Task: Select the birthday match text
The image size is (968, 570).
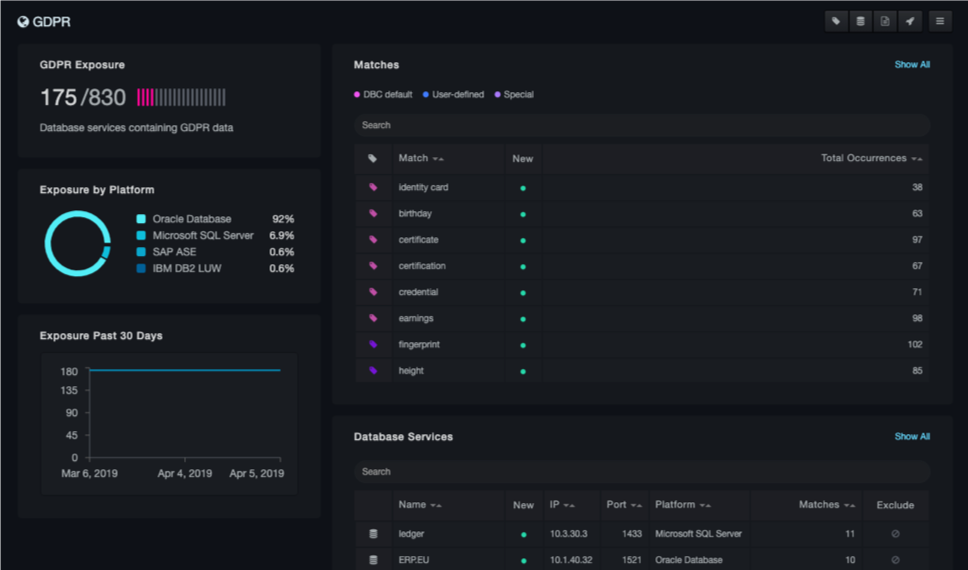Action: click(x=415, y=213)
